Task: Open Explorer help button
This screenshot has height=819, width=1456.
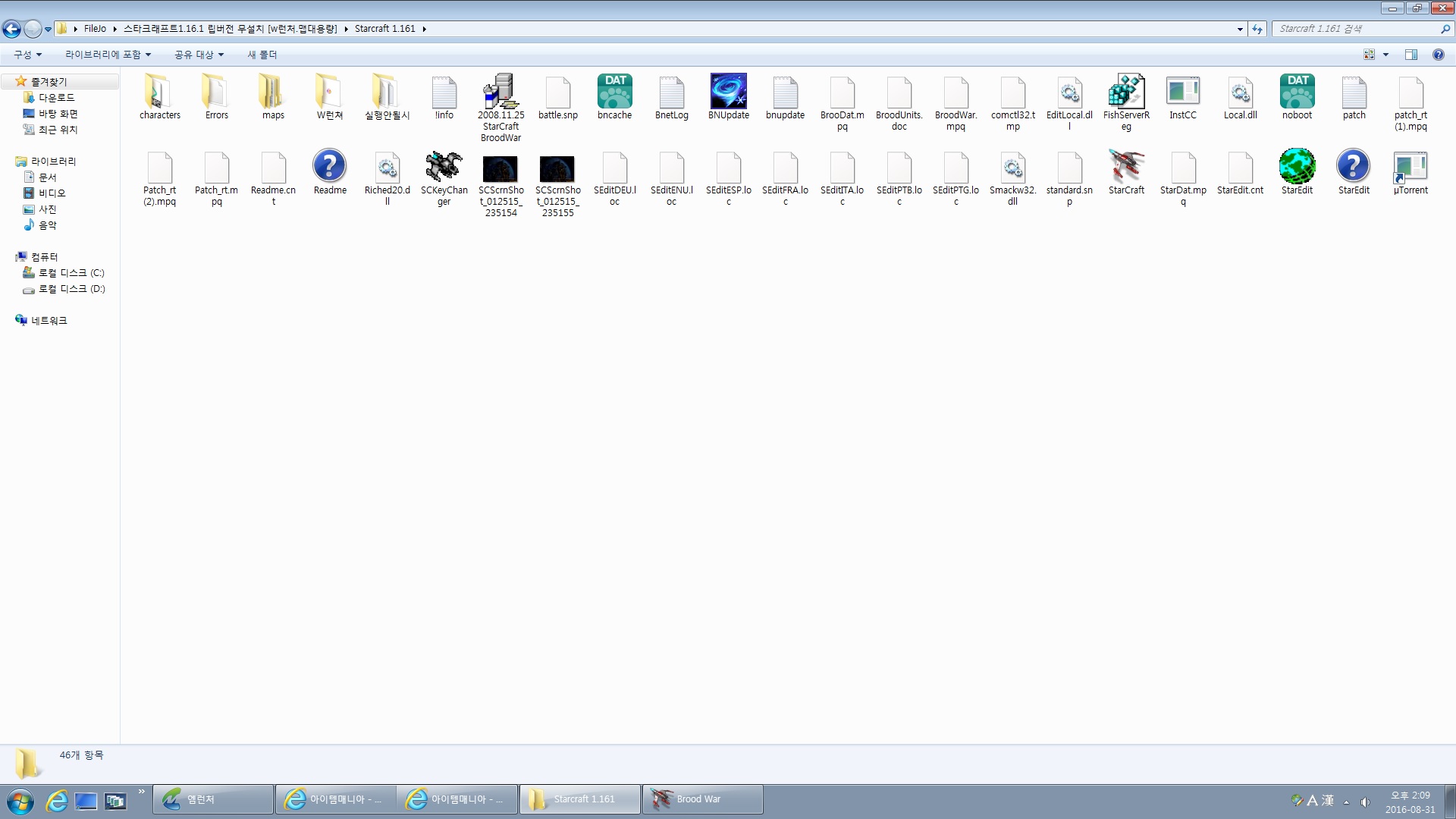Action: (x=1438, y=55)
